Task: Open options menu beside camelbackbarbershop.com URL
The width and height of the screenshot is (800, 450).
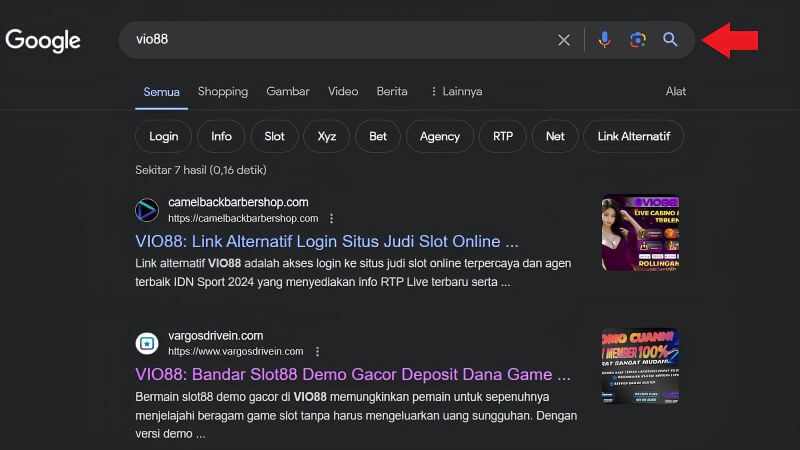Action: 332,218
